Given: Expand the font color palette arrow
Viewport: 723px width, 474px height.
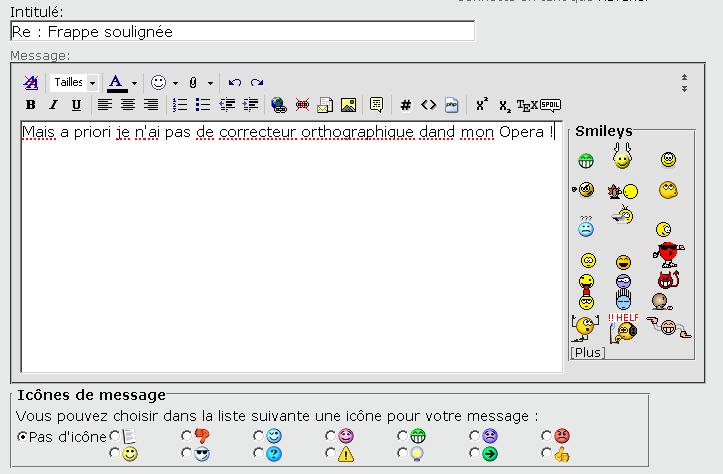Looking at the screenshot, I should pos(134,83).
